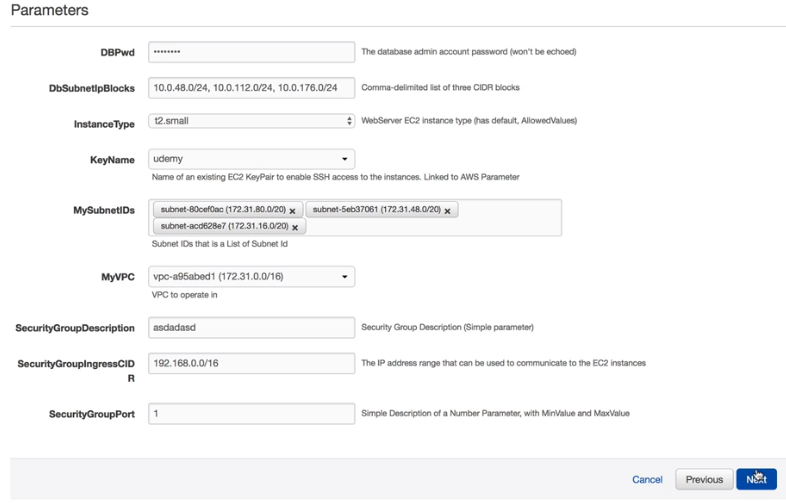Viewport: 786px width, 504px height.
Task: Click the SecurityGroupIngressCIDR input box
Action: coord(251,363)
